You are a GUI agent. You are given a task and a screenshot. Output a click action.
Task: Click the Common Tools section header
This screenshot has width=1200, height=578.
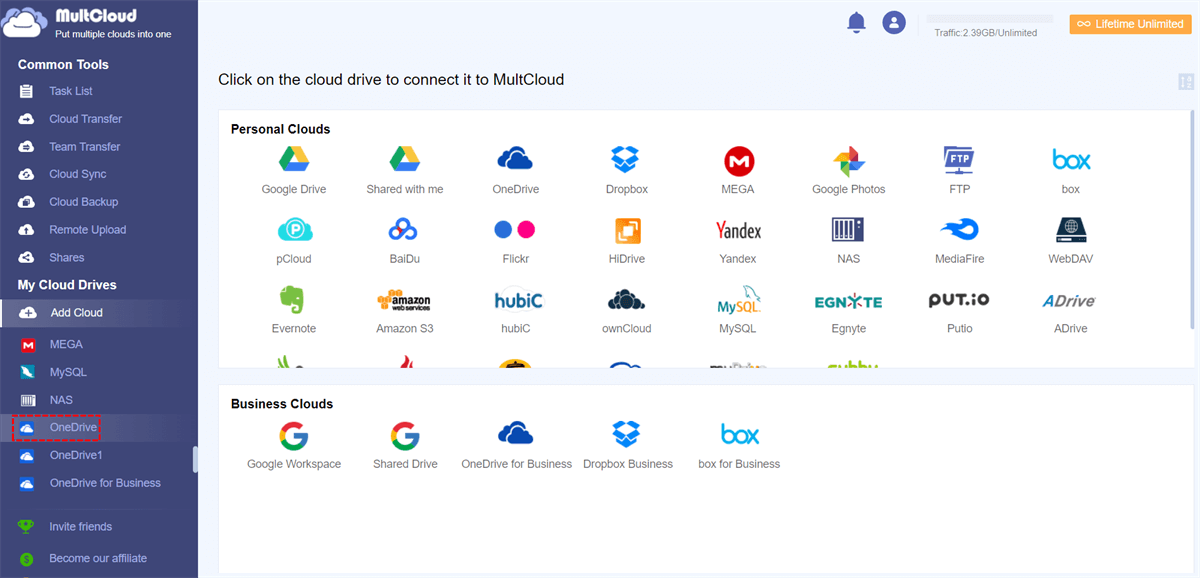click(x=63, y=65)
